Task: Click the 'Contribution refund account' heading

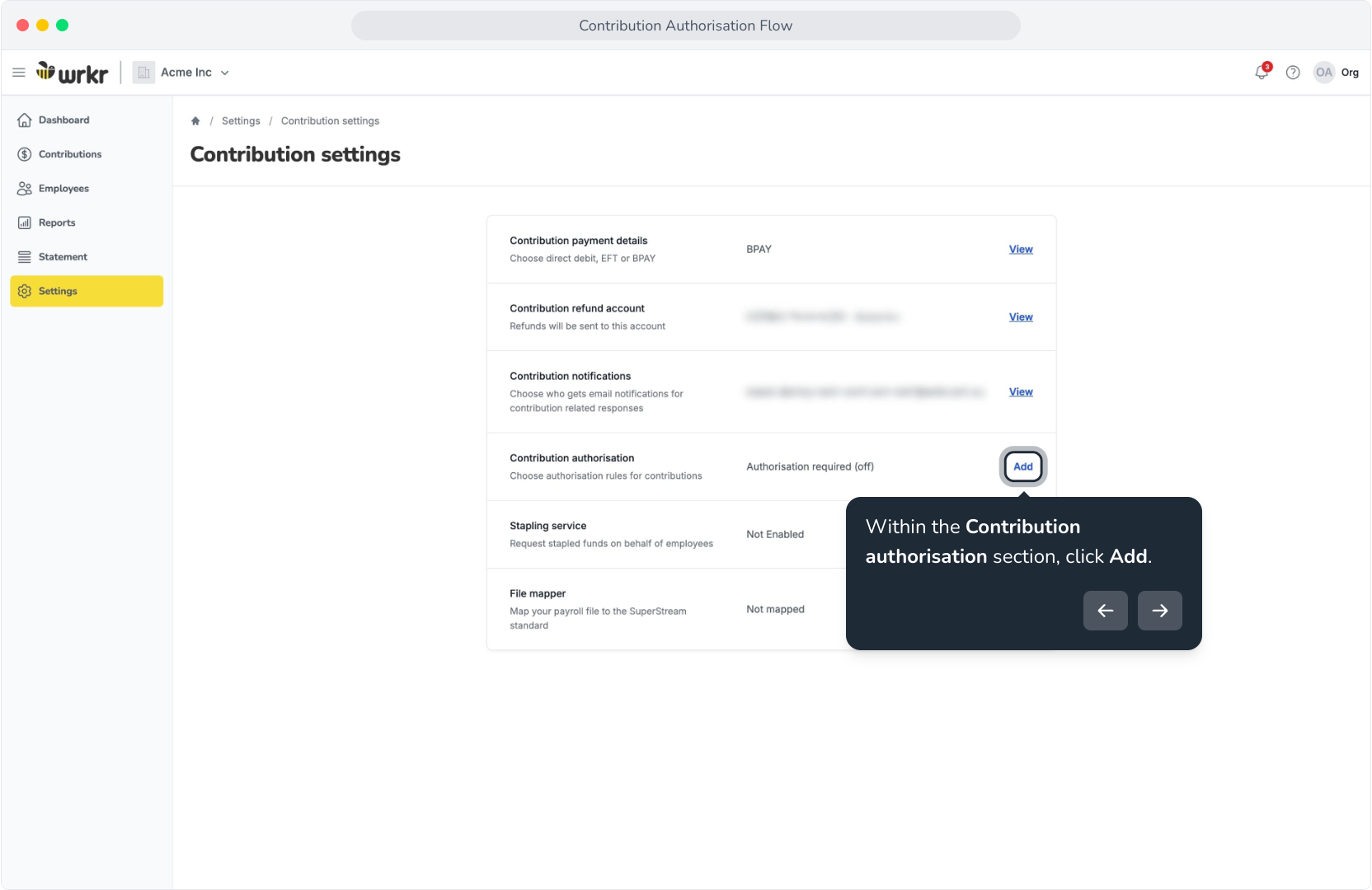Action: pos(577,309)
